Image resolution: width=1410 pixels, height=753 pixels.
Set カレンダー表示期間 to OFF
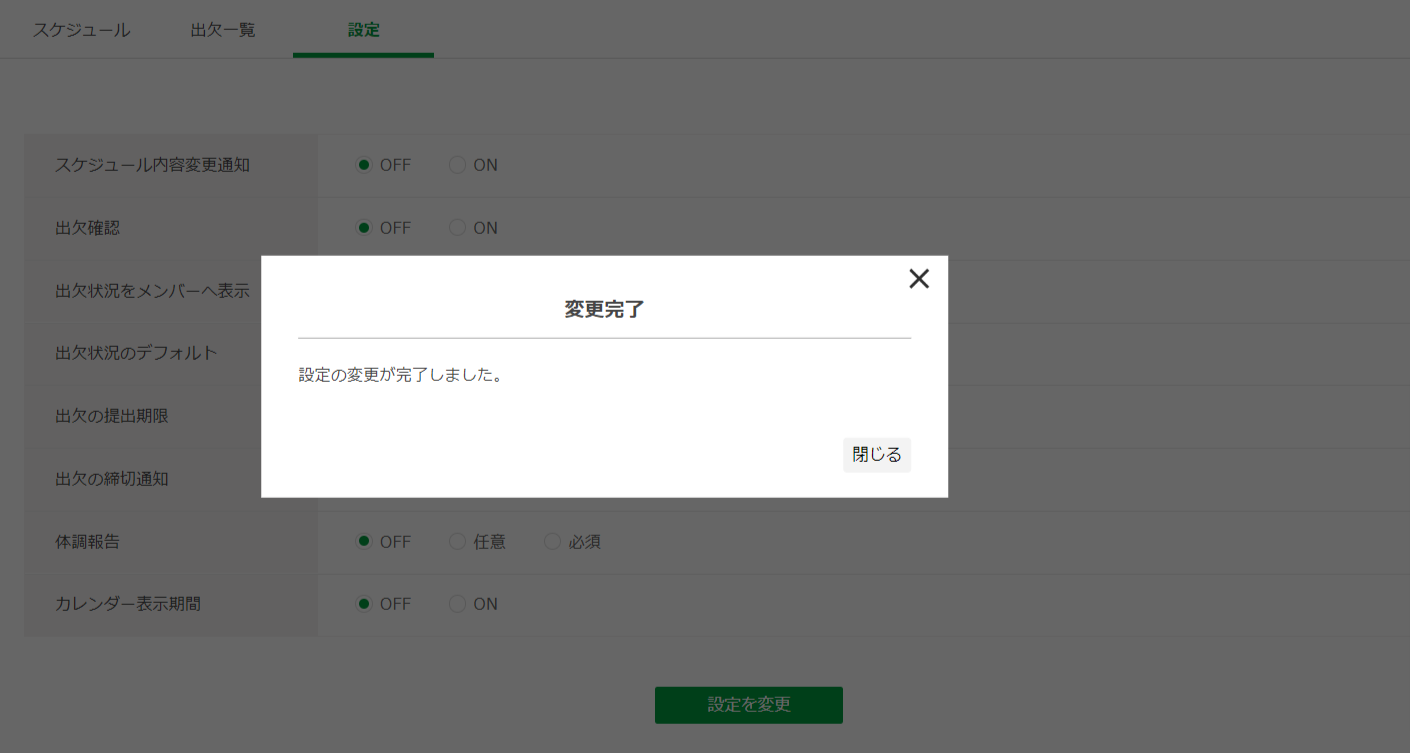(x=364, y=604)
